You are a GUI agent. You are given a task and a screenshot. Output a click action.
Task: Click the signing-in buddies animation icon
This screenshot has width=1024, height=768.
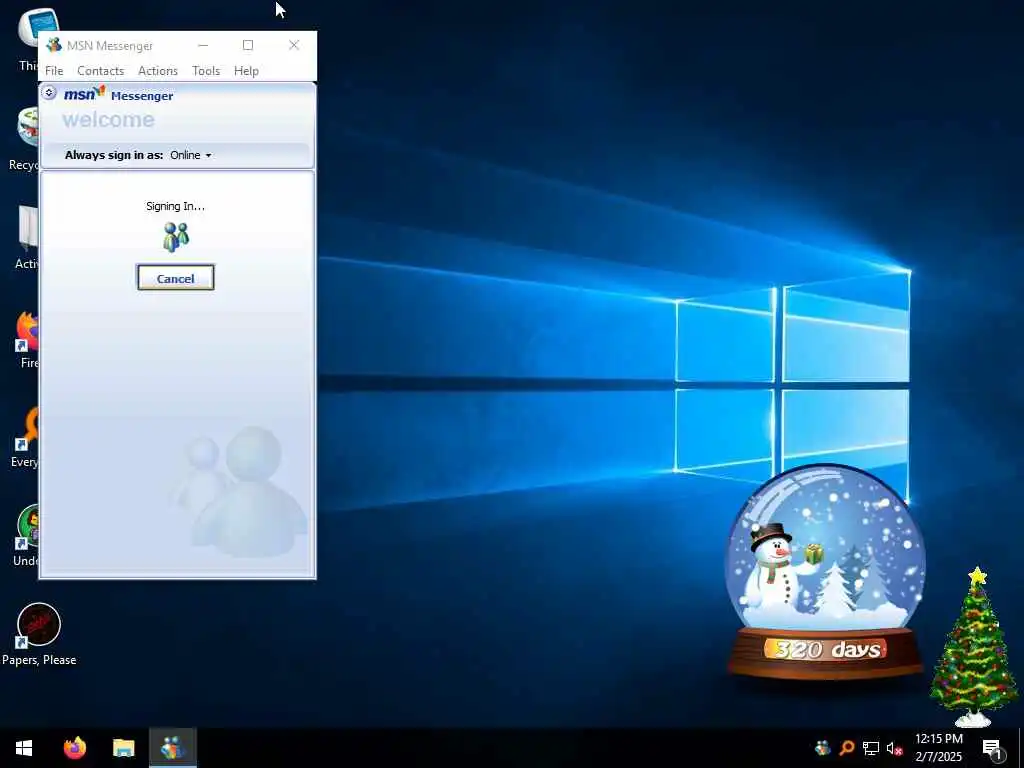tap(176, 236)
